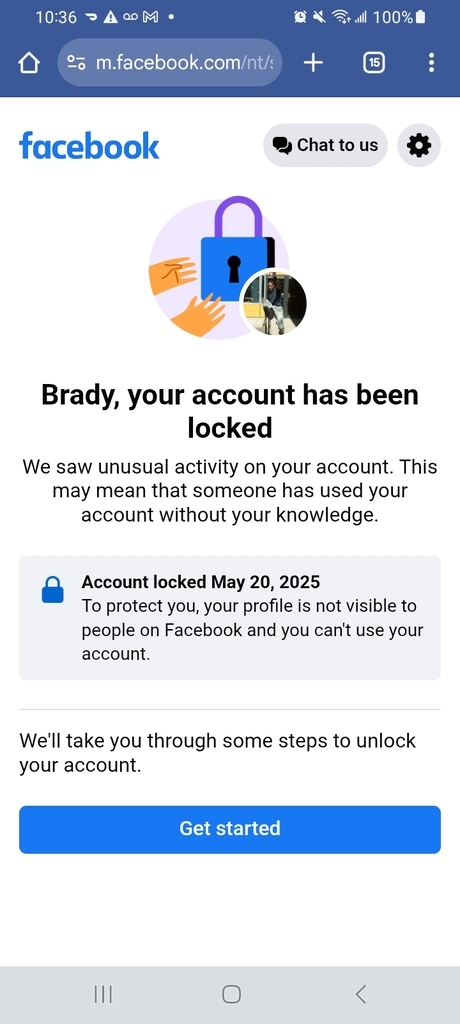Open a new tab with plus icon
This screenshot has width=460, height=1024.
pos(314,63)
